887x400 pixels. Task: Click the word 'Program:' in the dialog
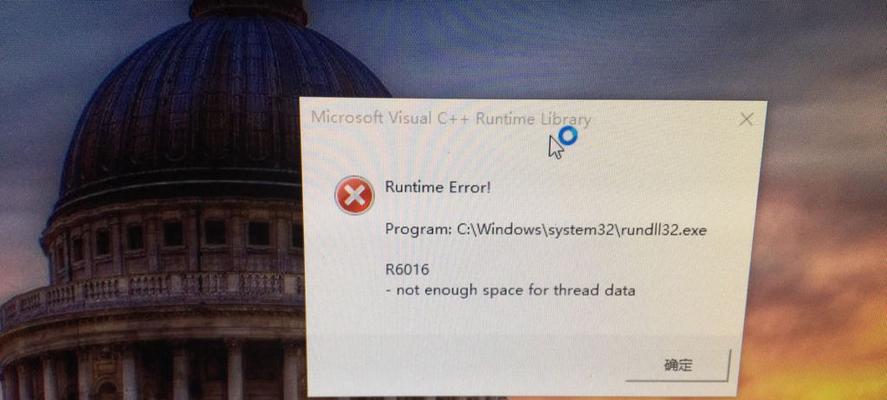tap(418, 230)
